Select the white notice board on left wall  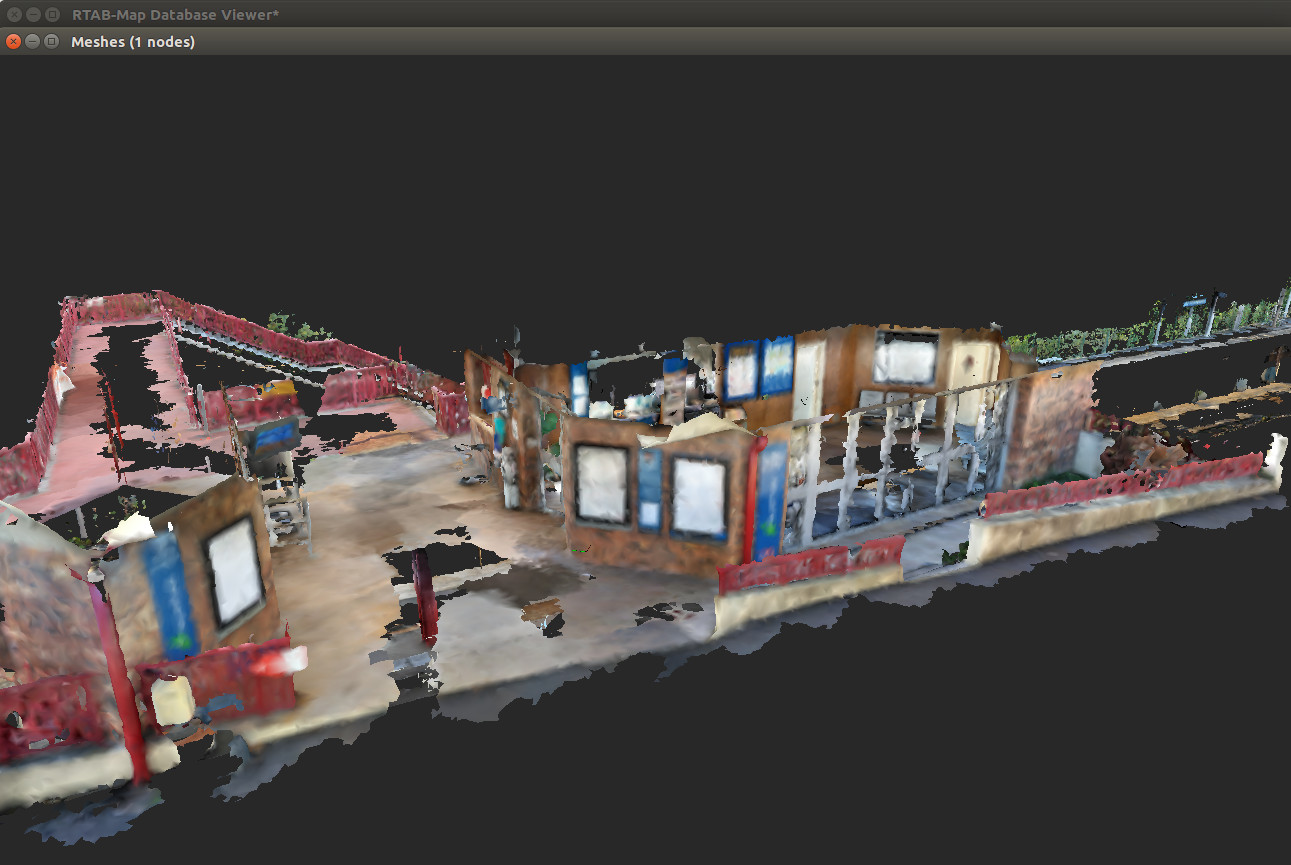click(x=236, y=572)
